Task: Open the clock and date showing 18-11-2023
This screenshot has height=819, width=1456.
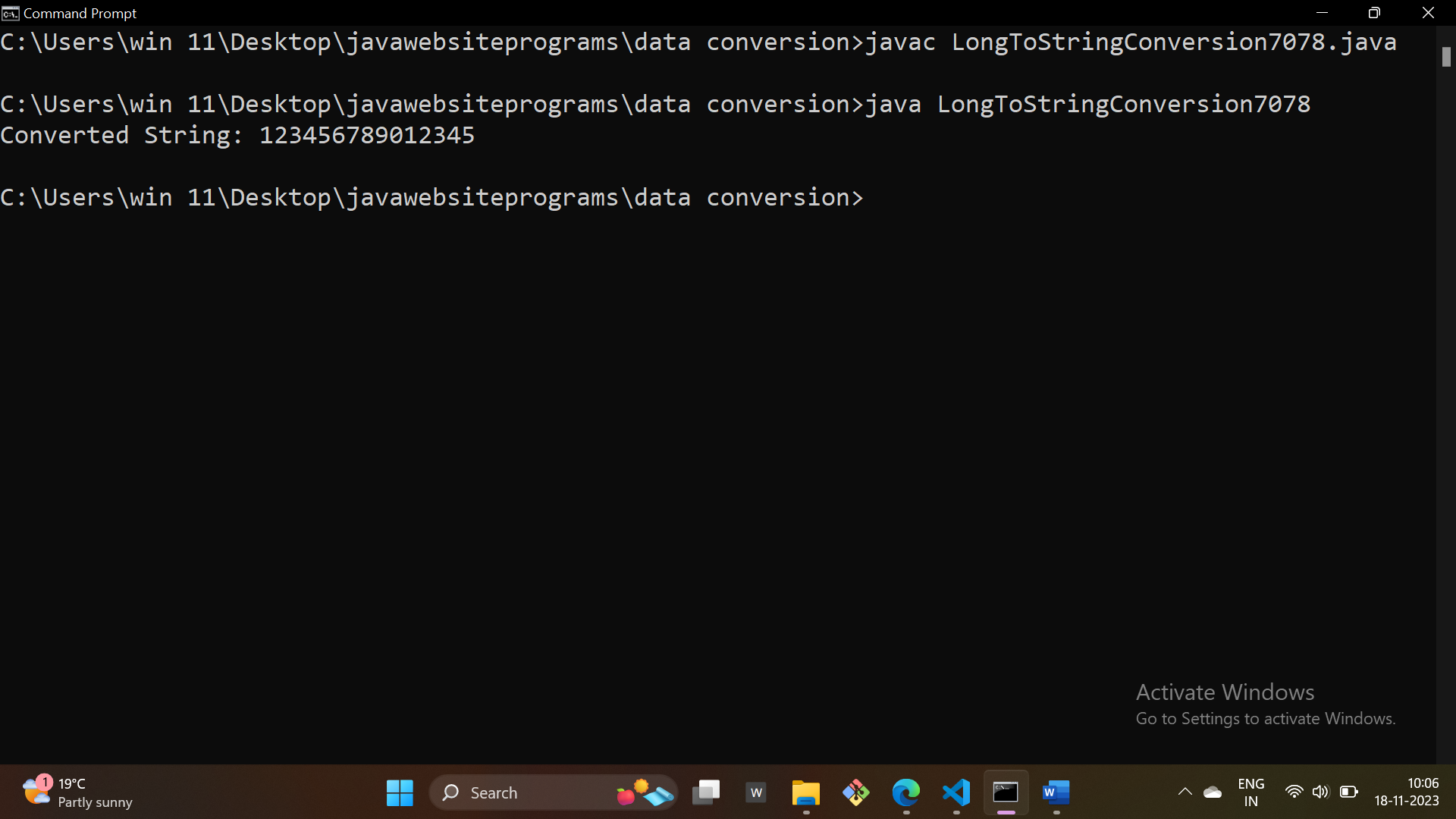Action: pyautogui.click(x=1407, y=792)
